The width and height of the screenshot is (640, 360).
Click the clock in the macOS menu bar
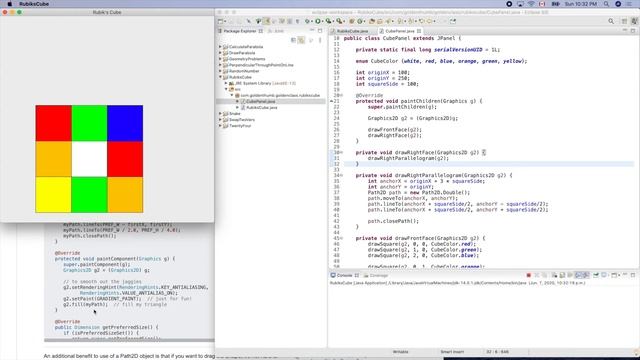[x=580, y=4]
